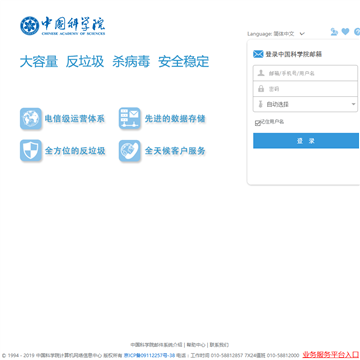The height and width of the screenshot is (360, 360).
Task: Click the 先进的数据存储 label
Action: [175, 119]
